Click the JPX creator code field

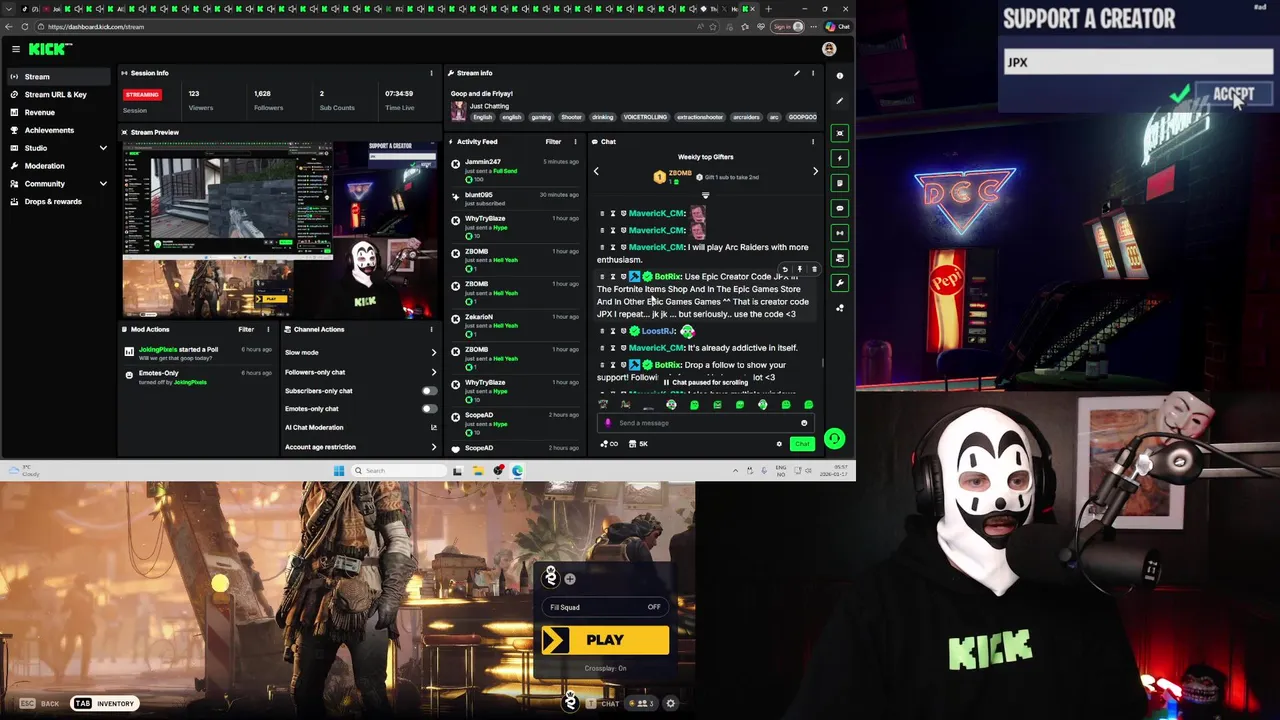(1138, 62)
